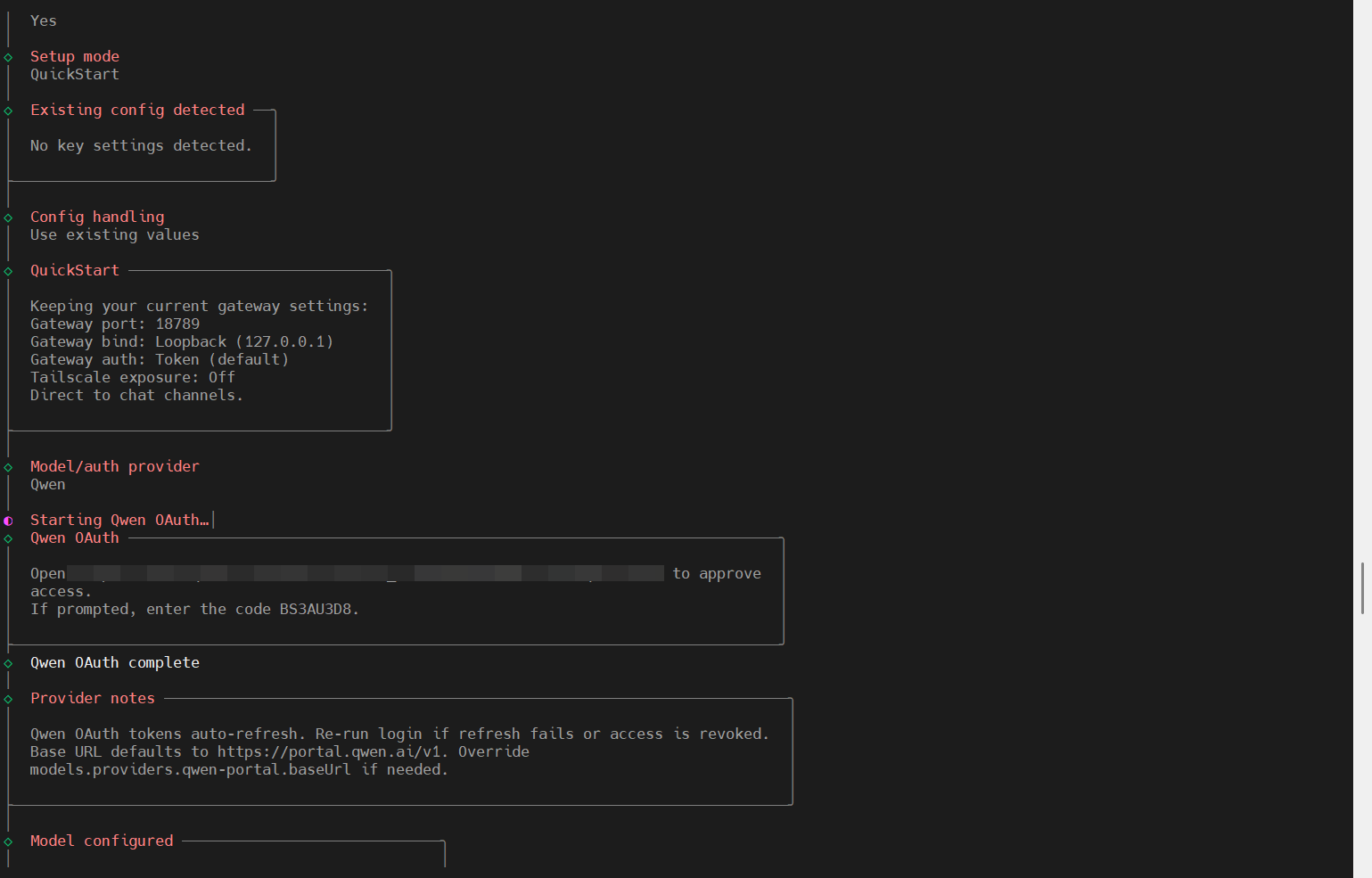
Task: Click the https://portal.qwen.ai/v1 URL
Action: (x=329, y=751)
